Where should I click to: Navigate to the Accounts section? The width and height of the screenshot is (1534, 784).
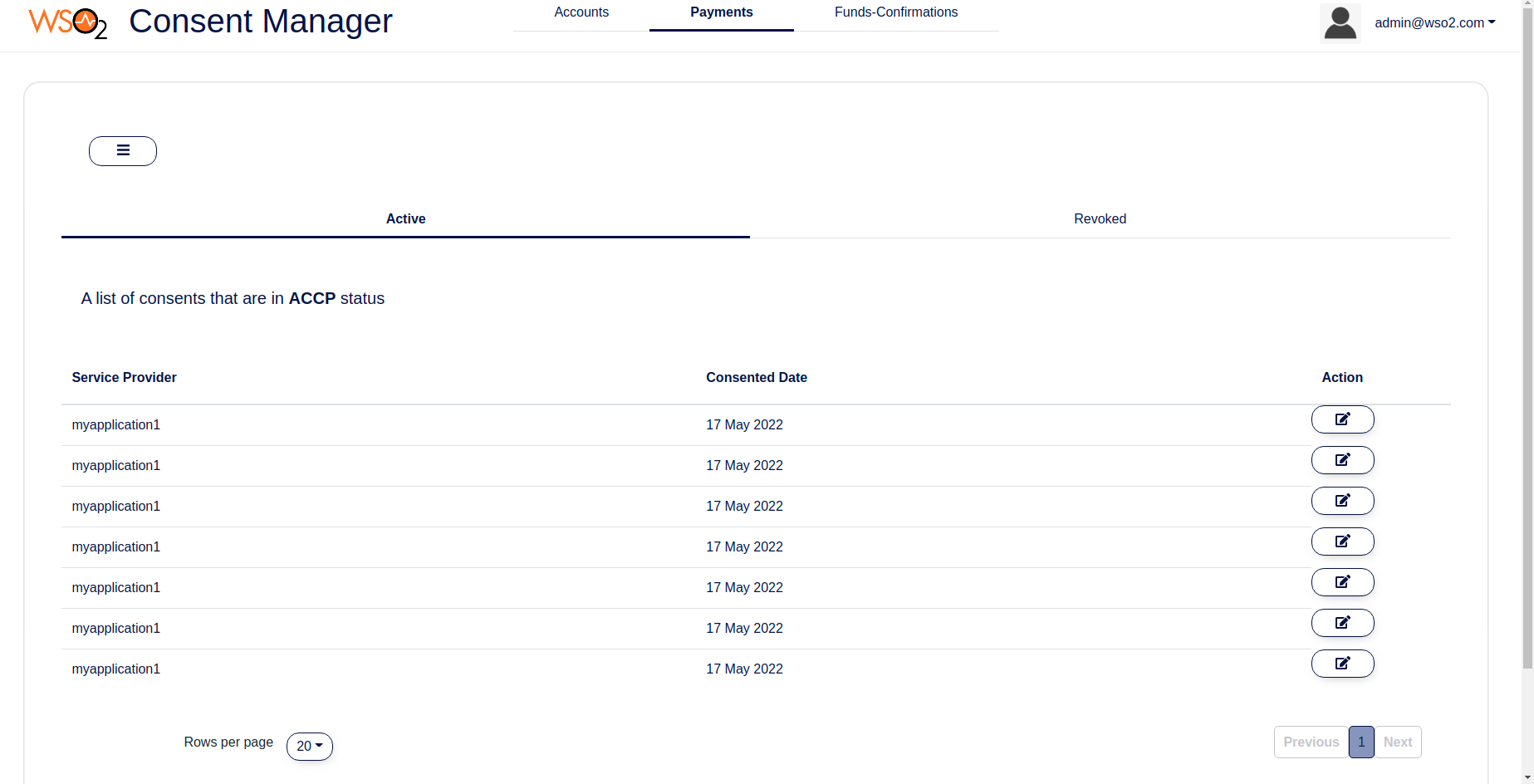tap(581, 12)
